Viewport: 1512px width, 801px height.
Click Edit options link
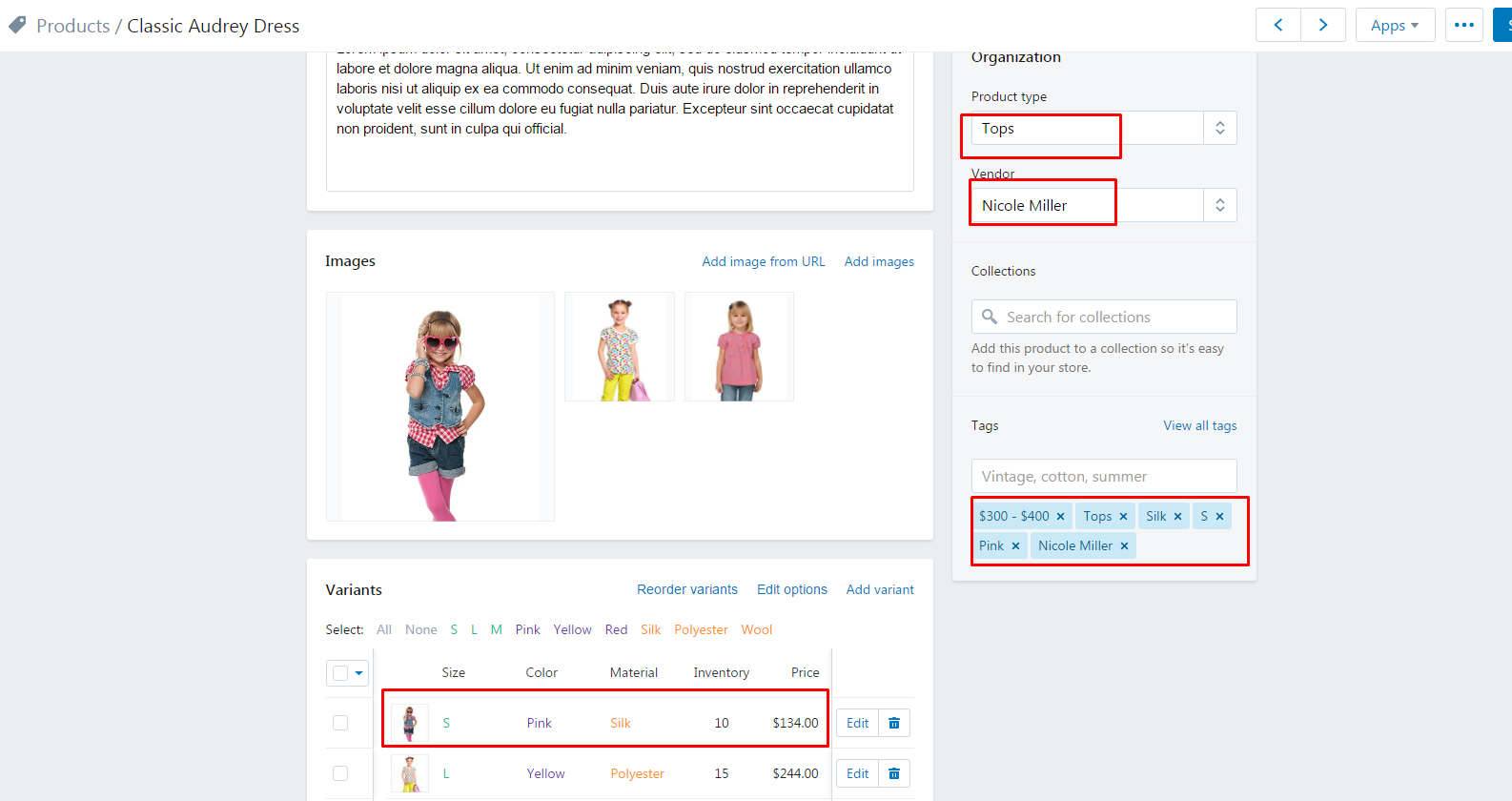click(792, 589)
